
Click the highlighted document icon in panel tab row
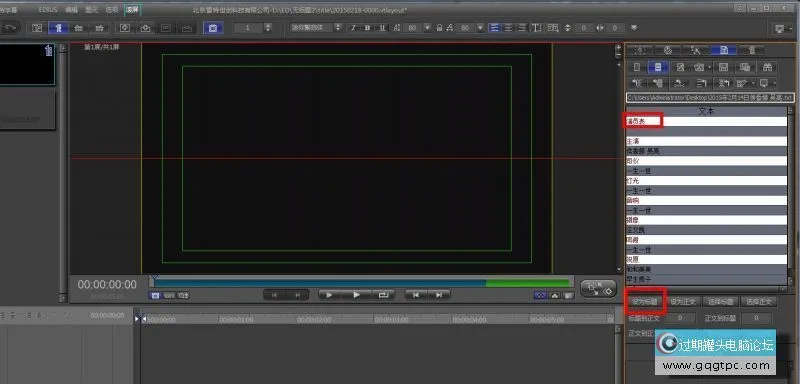pyautogui.click(x=724, y=50)
